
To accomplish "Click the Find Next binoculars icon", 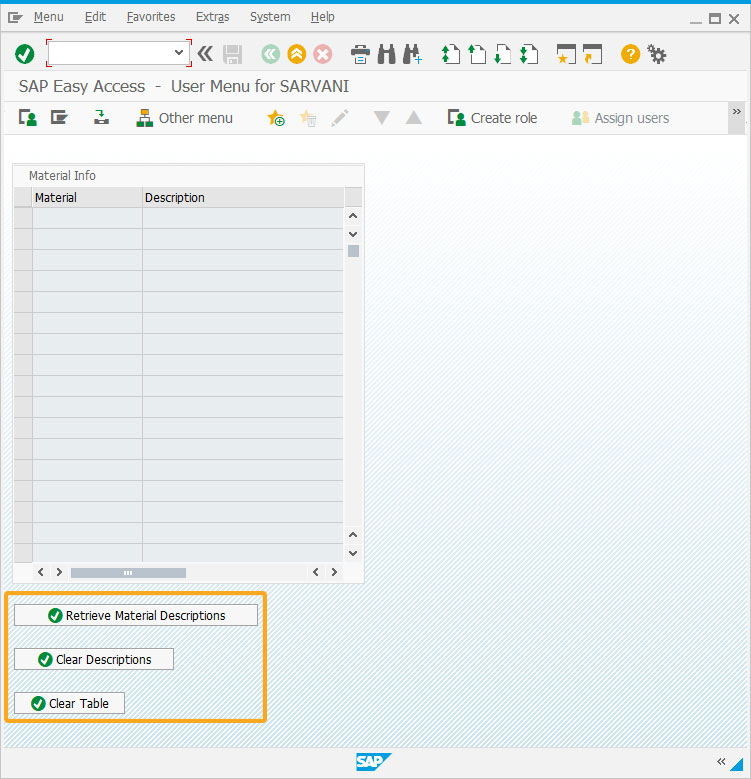I will point(412,54).
